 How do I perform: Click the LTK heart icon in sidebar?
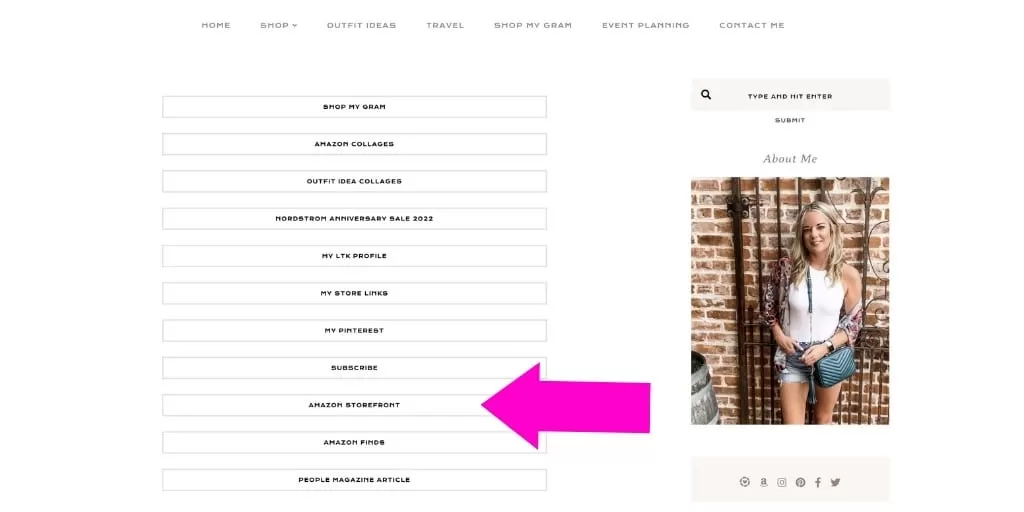coord(744,482)
